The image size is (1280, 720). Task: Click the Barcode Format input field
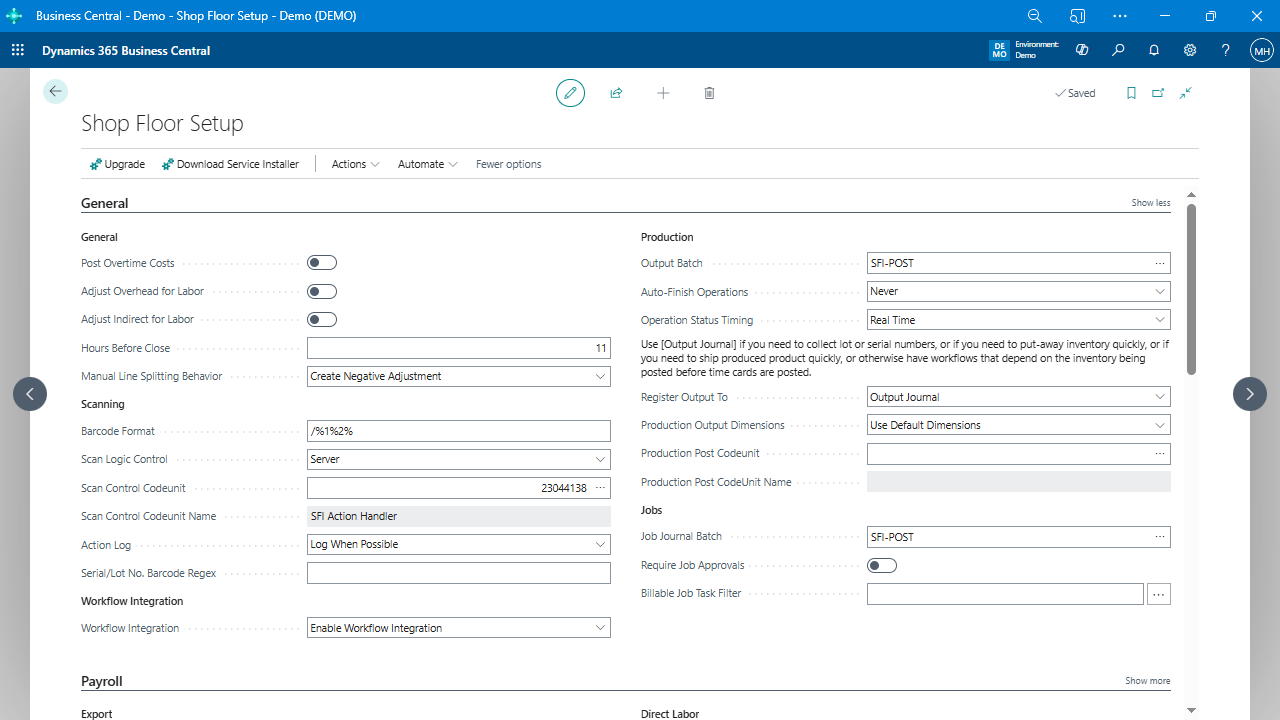458,431
